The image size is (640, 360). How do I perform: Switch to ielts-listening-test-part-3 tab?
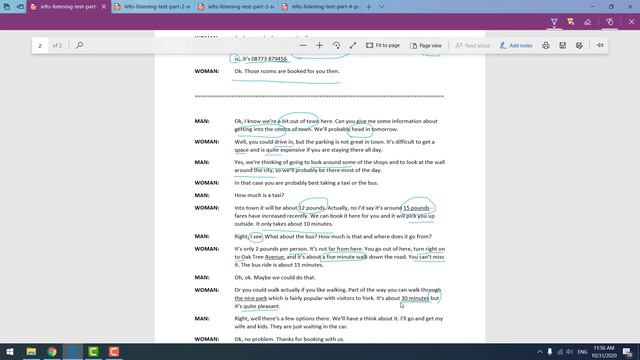[x=237, y=7]
